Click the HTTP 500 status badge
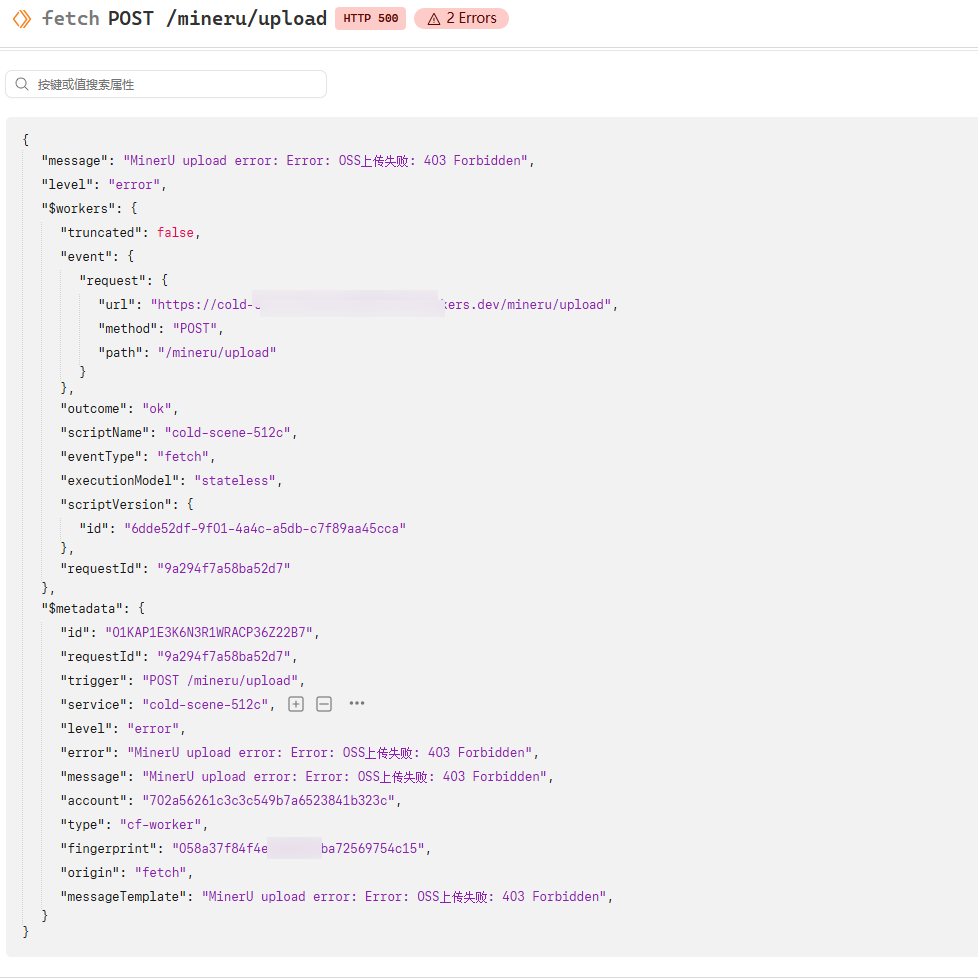 click(x=370, y=19)
